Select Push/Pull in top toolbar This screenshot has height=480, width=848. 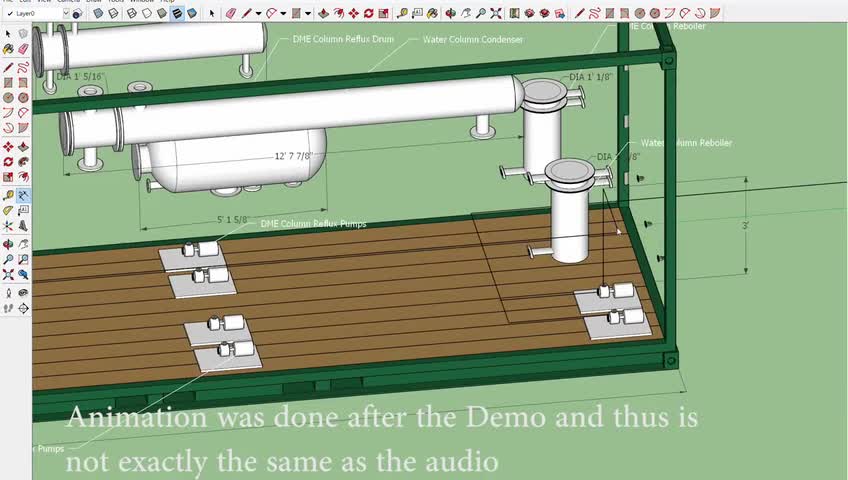point(323,14)
